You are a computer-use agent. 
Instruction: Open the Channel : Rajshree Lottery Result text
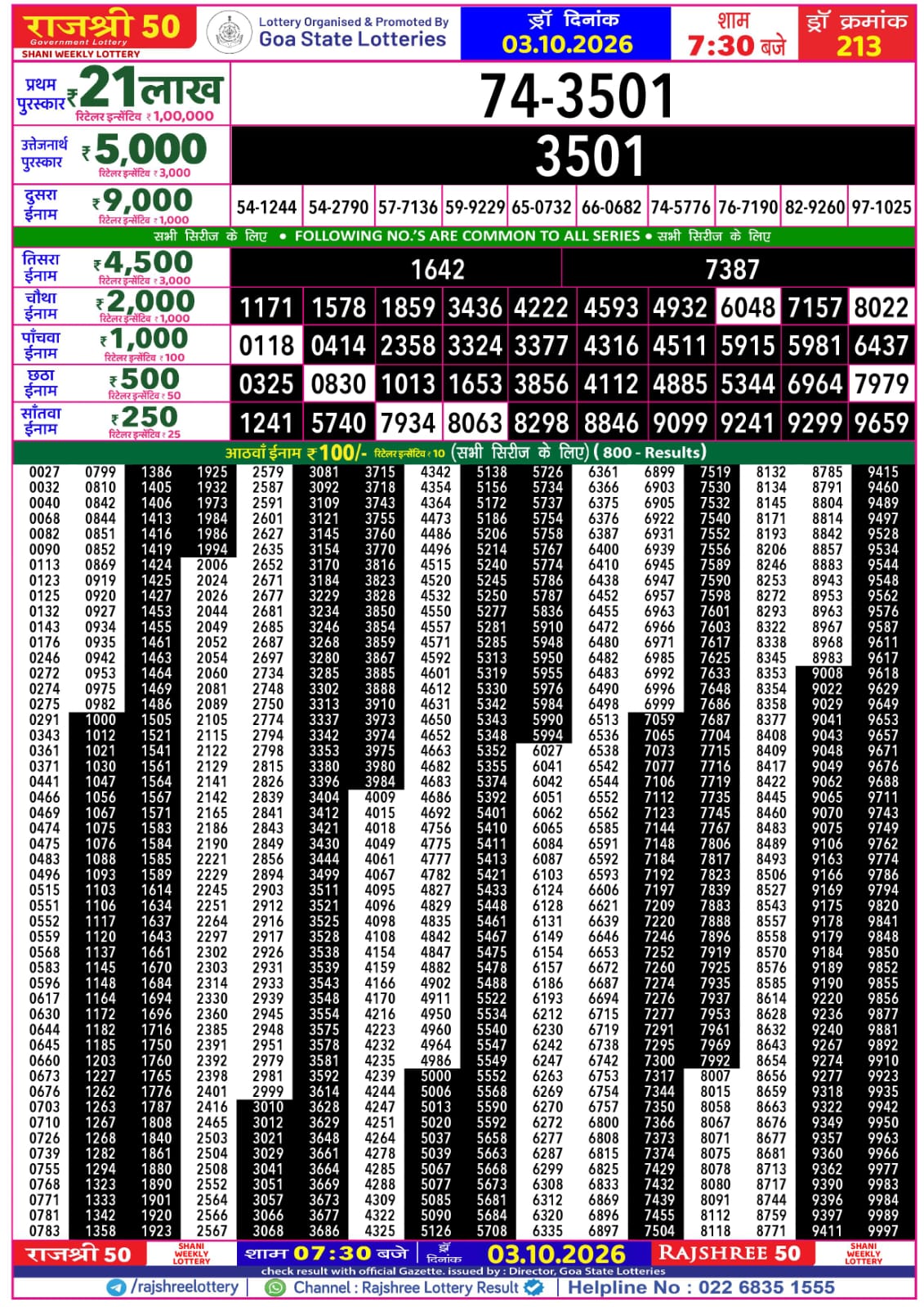[x=406, y=1287]
